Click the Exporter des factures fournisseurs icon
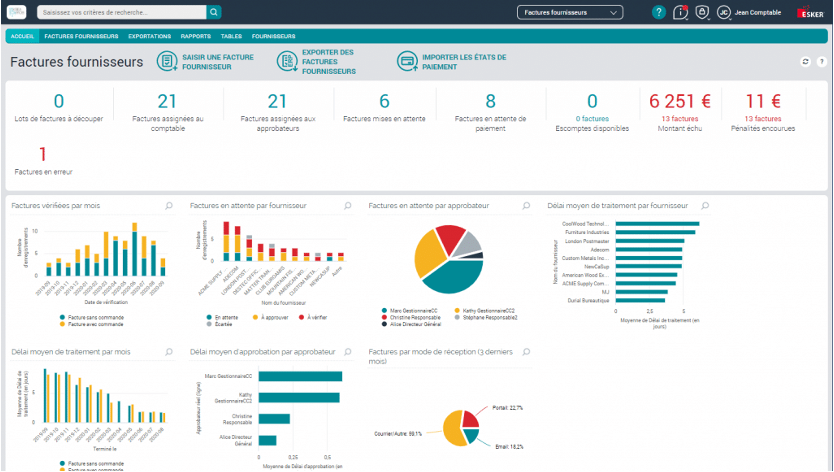Viewport: 834px width, 472px height. tap(285, 62)
